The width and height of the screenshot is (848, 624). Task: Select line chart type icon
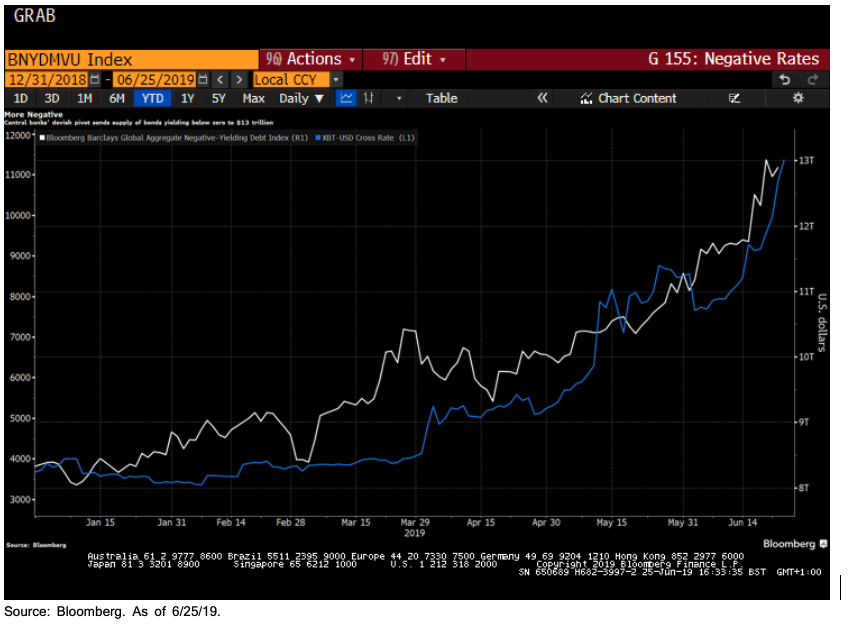(x=346, y=98)
